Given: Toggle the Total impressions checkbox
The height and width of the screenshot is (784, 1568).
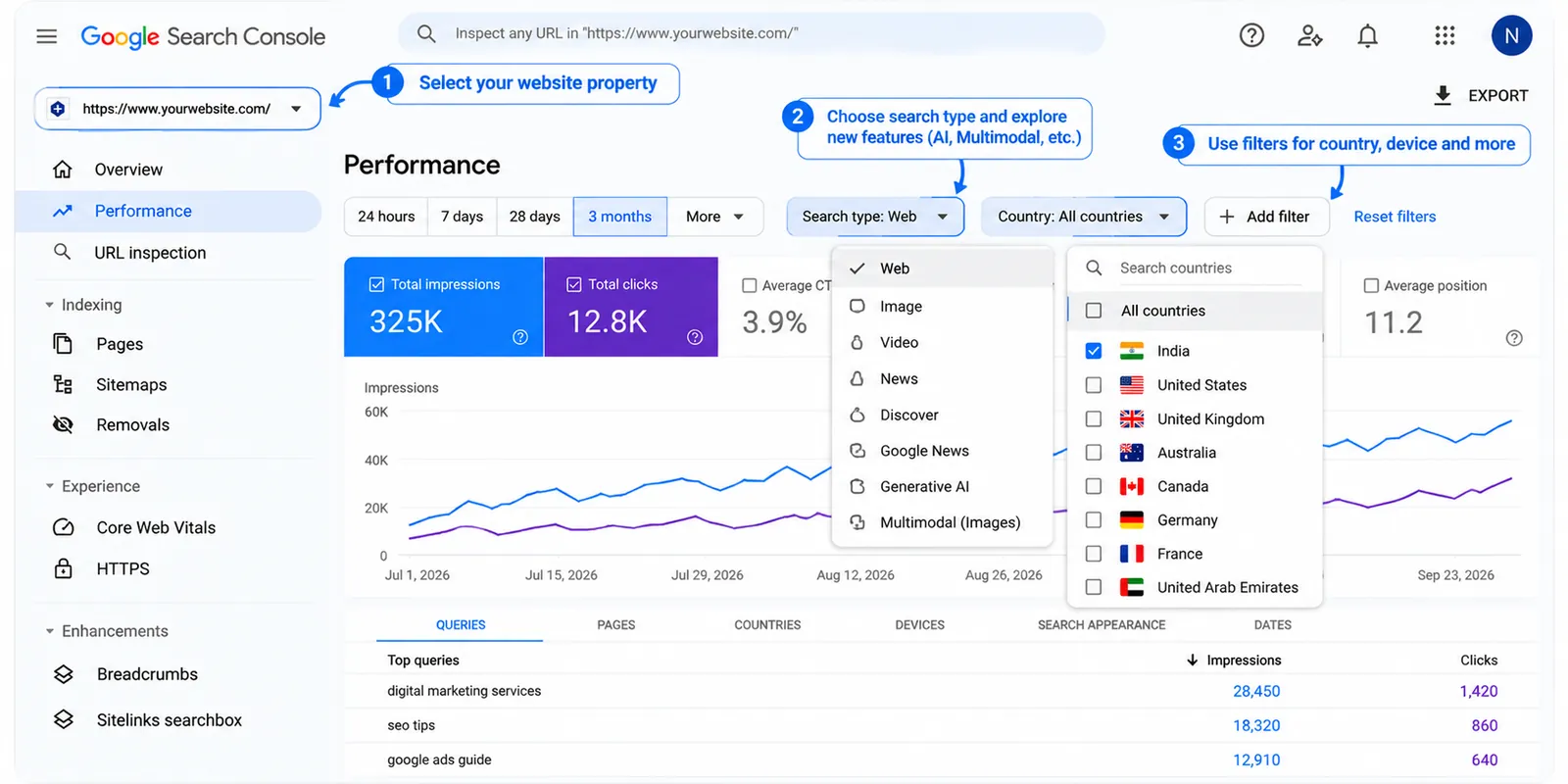Looking at the screenshot, I should [376, 284].
